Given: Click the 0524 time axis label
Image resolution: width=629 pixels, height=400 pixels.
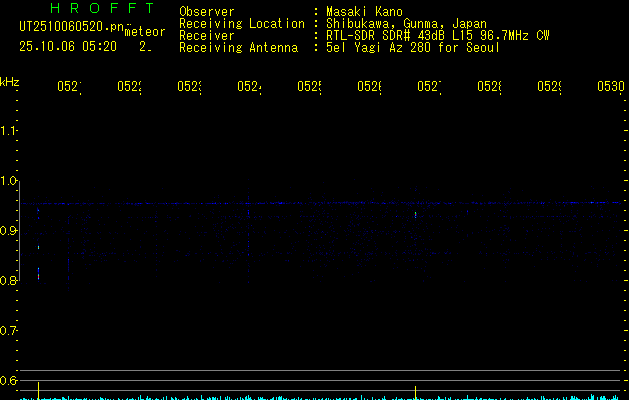Looking at the screenshot, I should coord(249,86).
